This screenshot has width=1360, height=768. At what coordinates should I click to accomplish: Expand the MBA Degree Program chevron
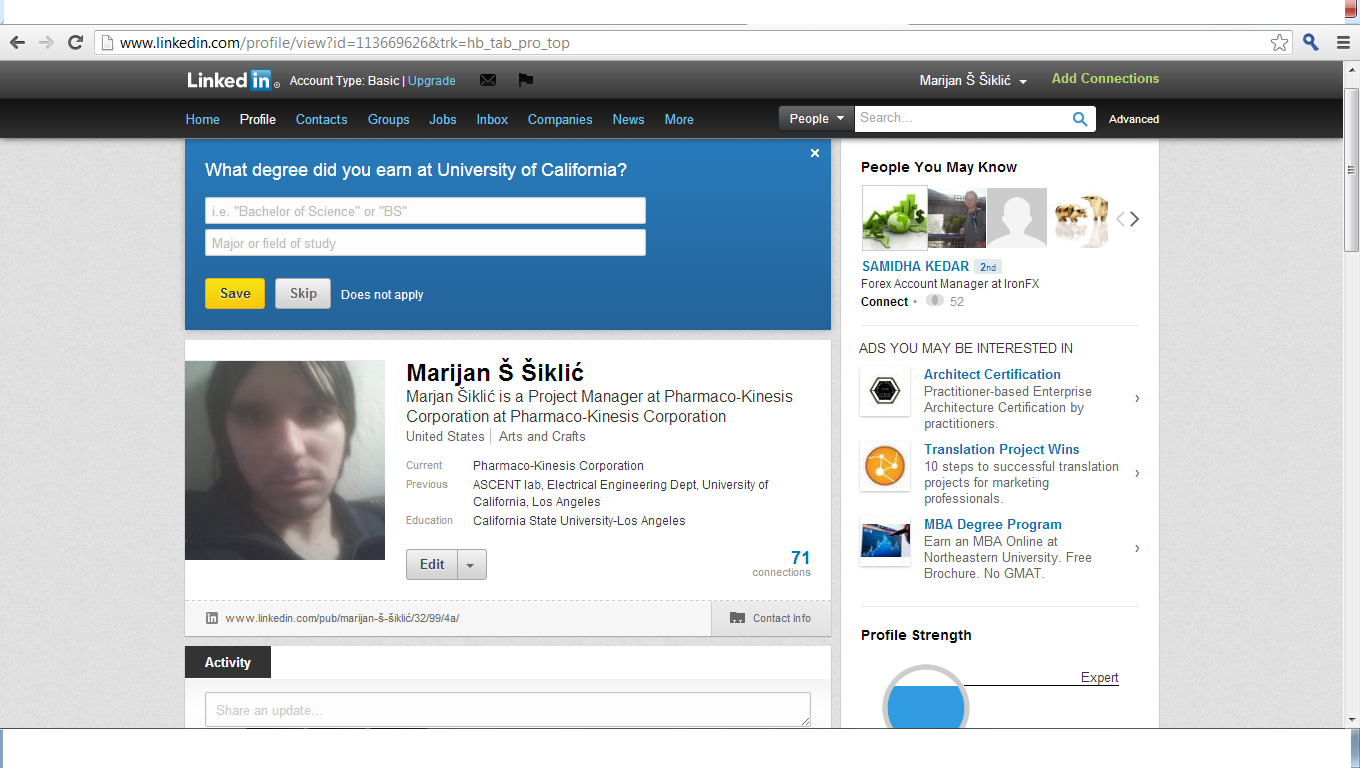pyautogui.click(x=1136, y=548)
